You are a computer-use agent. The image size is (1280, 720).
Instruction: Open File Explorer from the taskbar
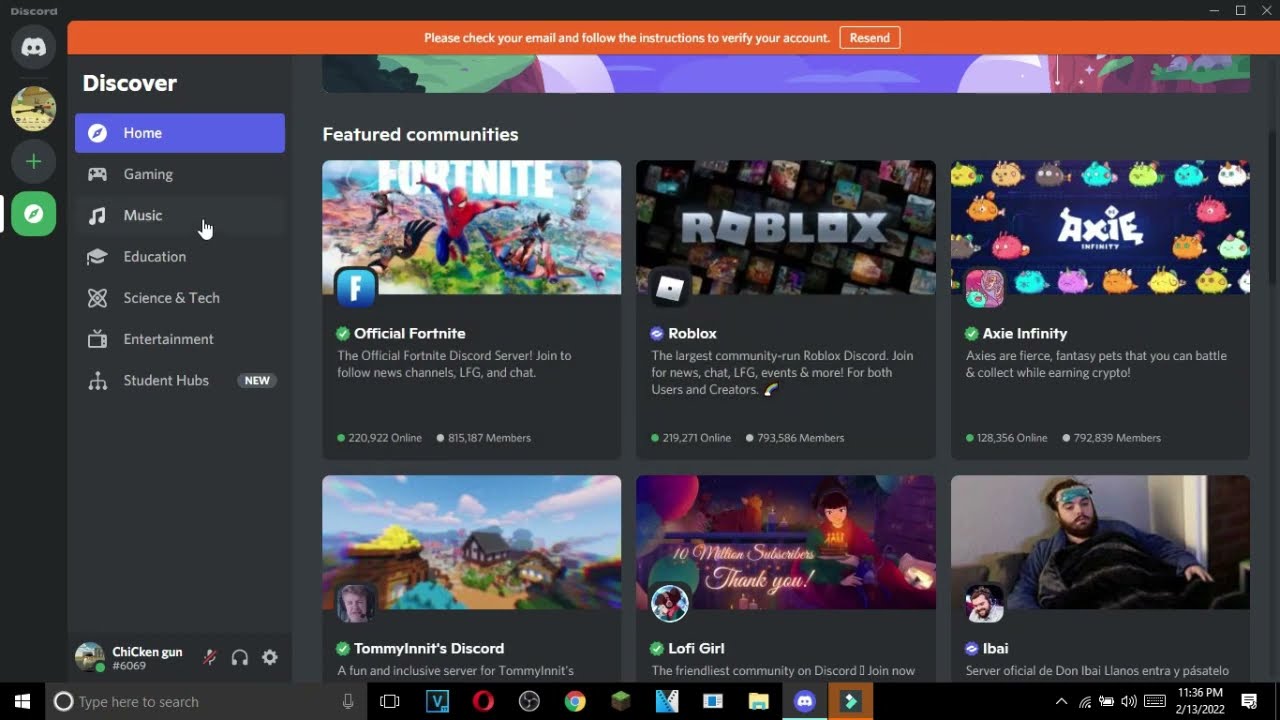(x=759, y=702)
